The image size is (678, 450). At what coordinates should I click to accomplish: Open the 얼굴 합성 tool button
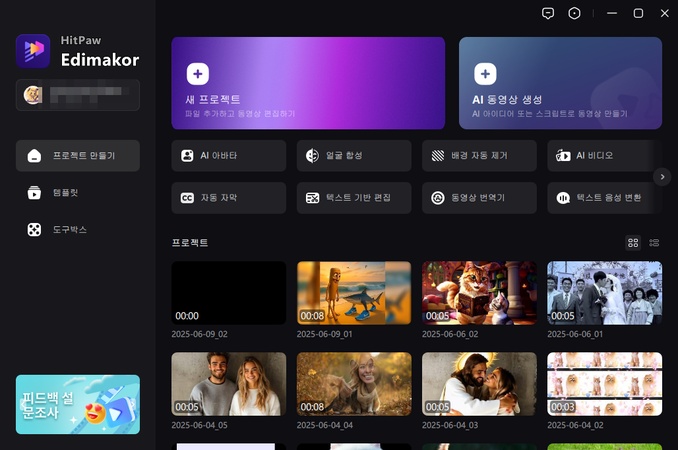coord(354,156)
